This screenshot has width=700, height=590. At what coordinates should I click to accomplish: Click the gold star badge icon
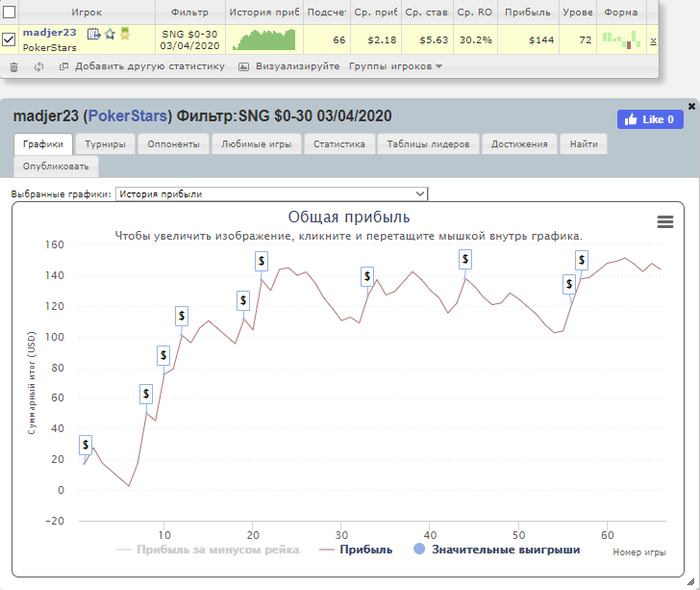coord(125,33)
